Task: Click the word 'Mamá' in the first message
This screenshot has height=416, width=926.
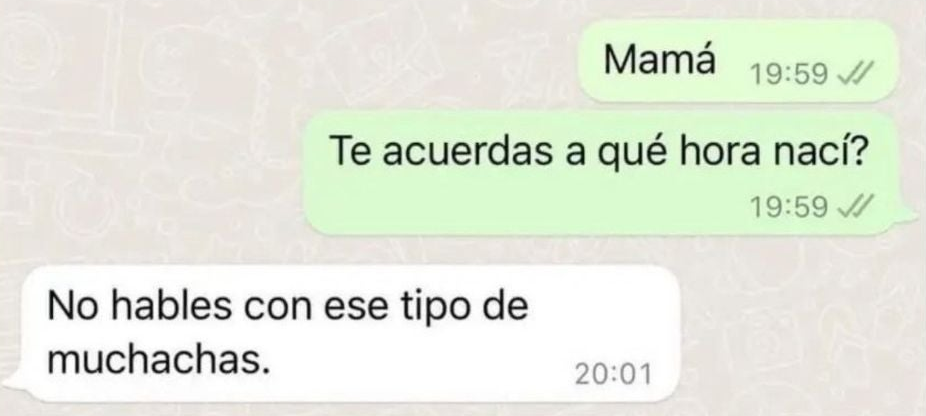Action: coord(659,60)
